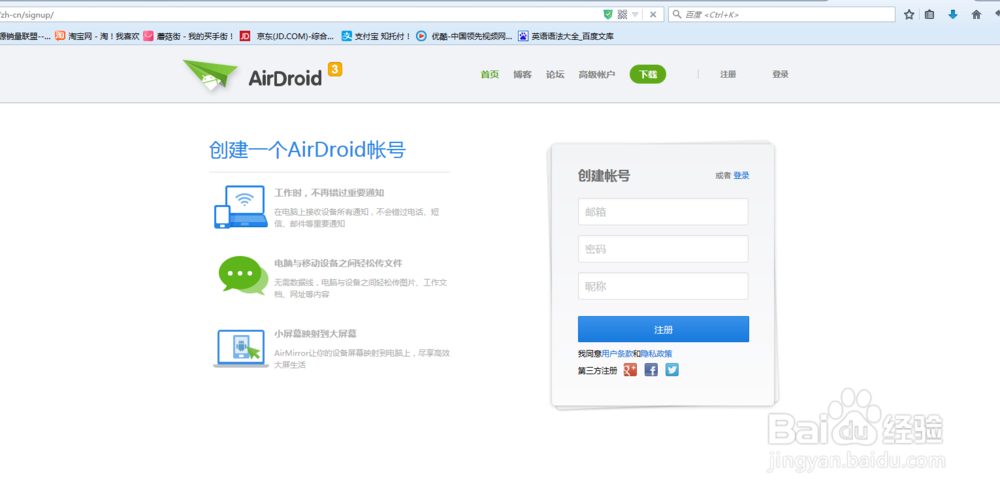1000x495 pixels.
Task: Open 登录 in the top navigation
Action: point(780,75)
